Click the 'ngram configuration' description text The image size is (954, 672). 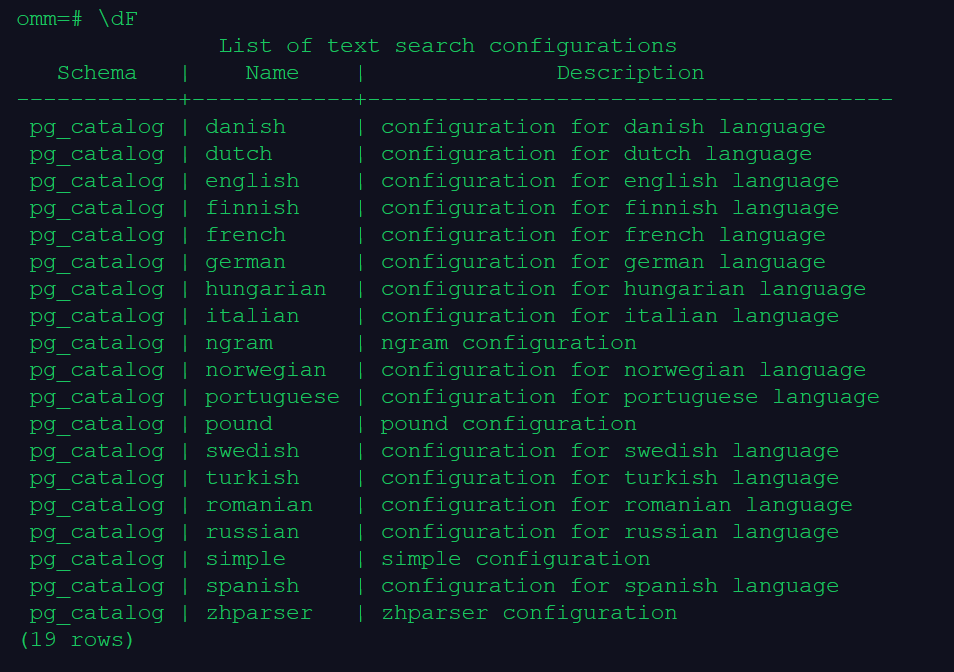coord(508,343)
